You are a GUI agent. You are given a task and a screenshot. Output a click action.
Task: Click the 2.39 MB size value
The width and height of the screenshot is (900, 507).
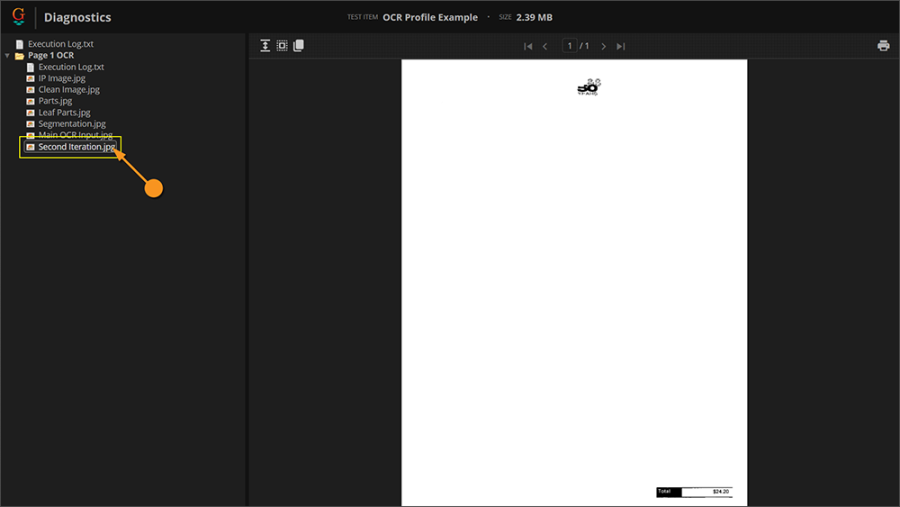pos(534,17)
